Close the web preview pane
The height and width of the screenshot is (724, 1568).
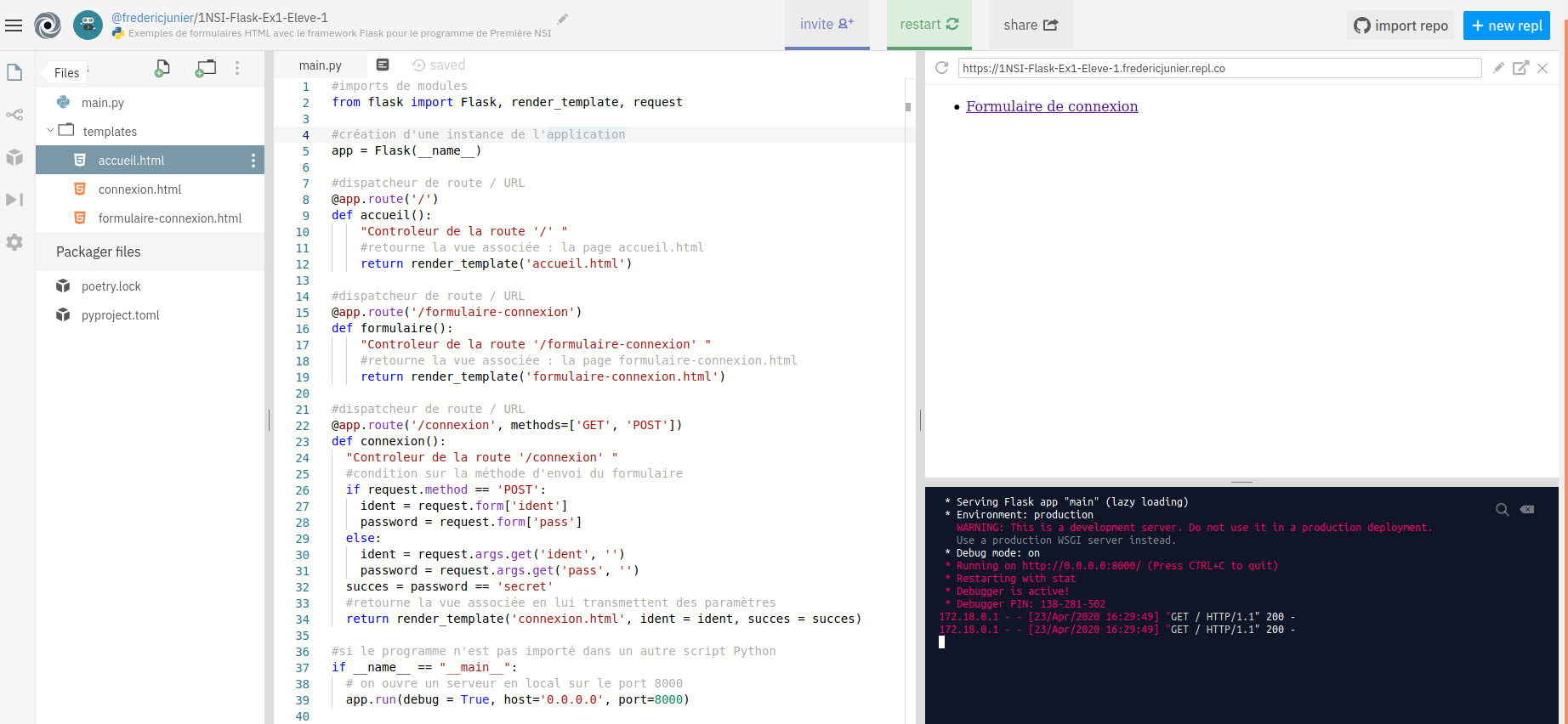click(x=1542, y=68)
